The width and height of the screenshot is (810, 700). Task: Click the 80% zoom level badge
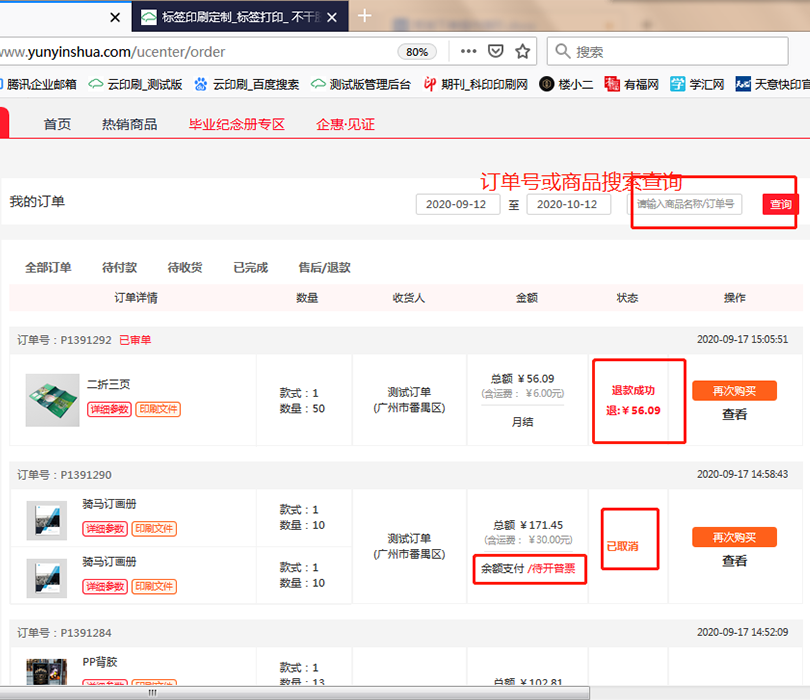coord(417,52)
